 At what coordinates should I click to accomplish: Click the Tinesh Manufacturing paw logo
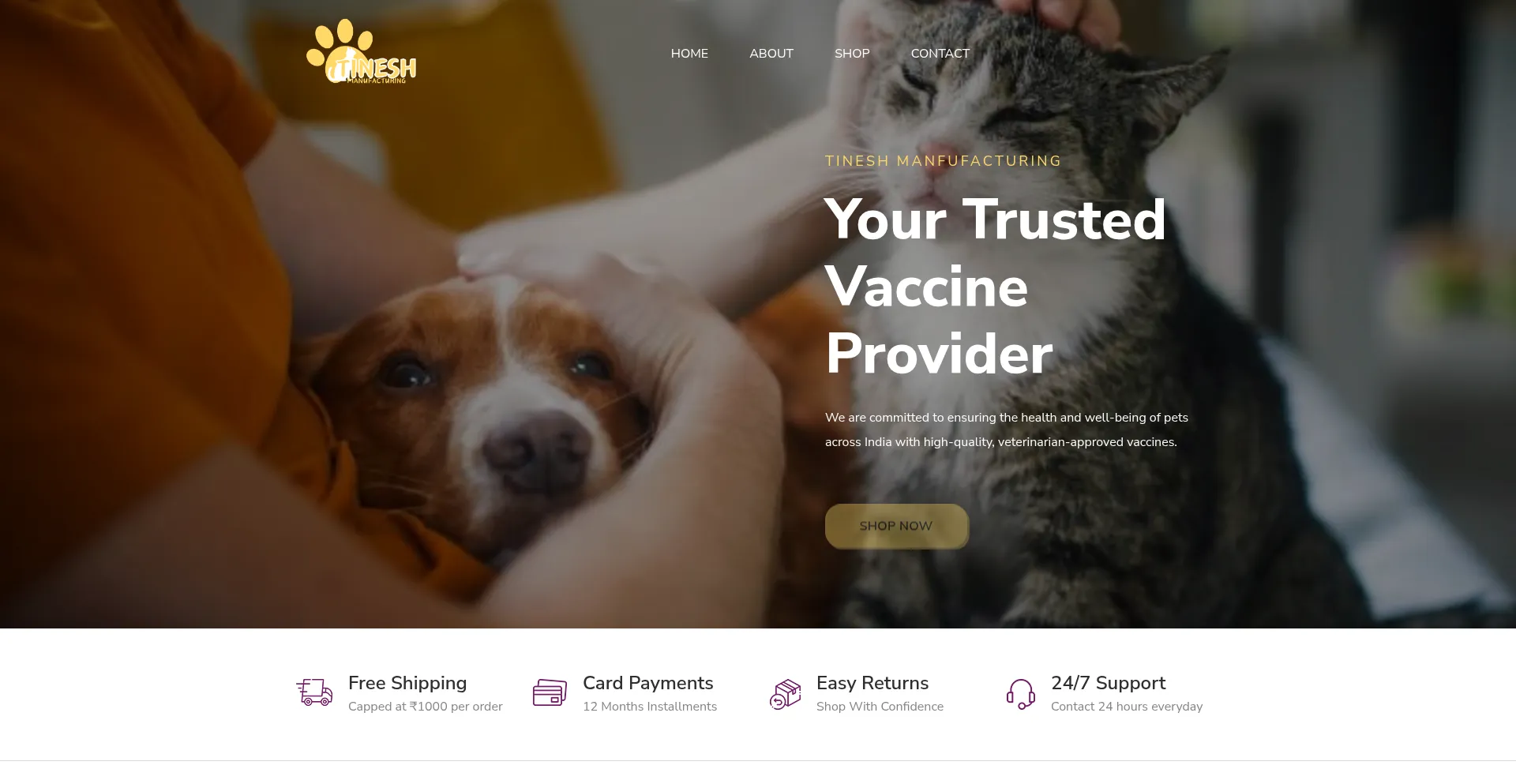coord(361,52)
